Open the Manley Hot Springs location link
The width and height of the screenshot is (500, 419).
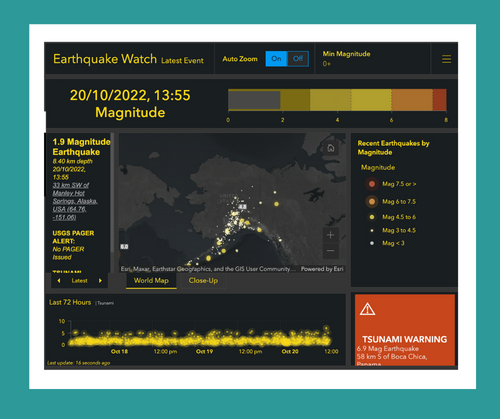click(75, 201)
